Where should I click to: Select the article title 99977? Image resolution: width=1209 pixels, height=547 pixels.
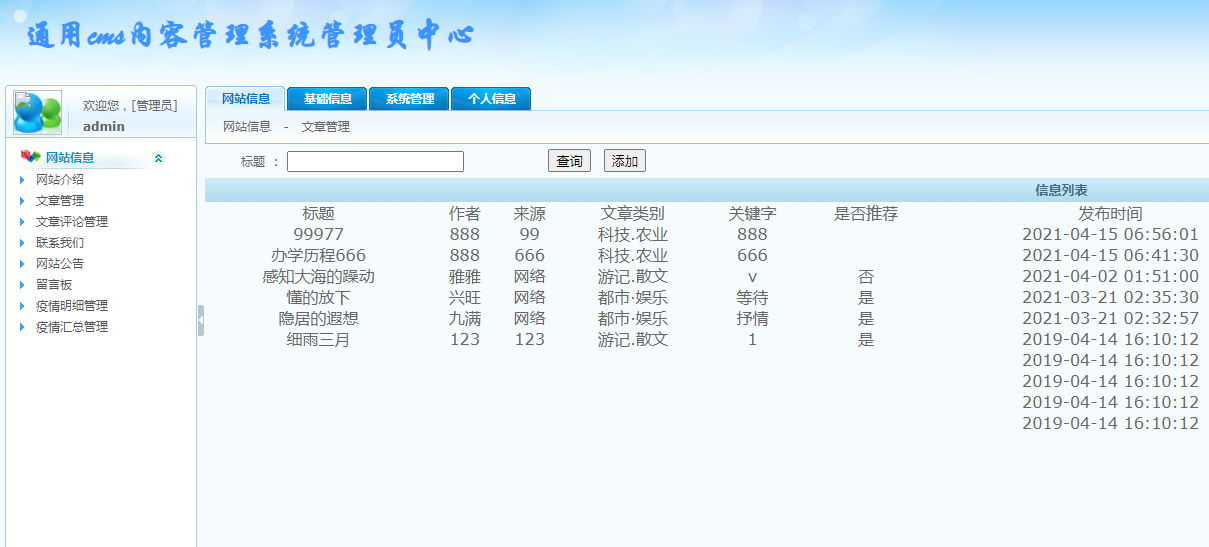(318, 235)
